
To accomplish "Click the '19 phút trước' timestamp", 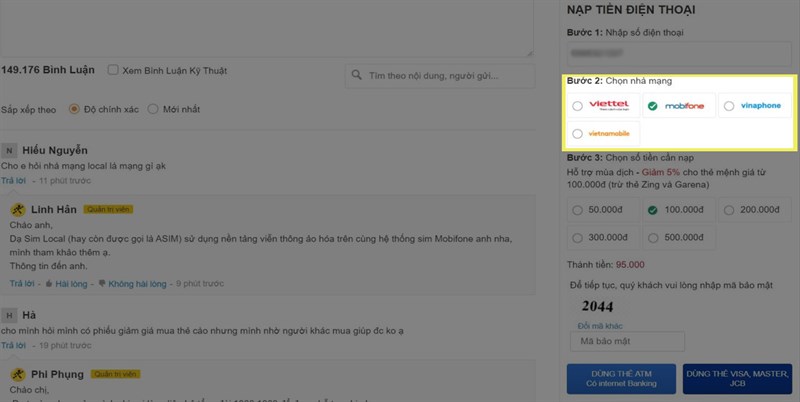I will 65,345.
